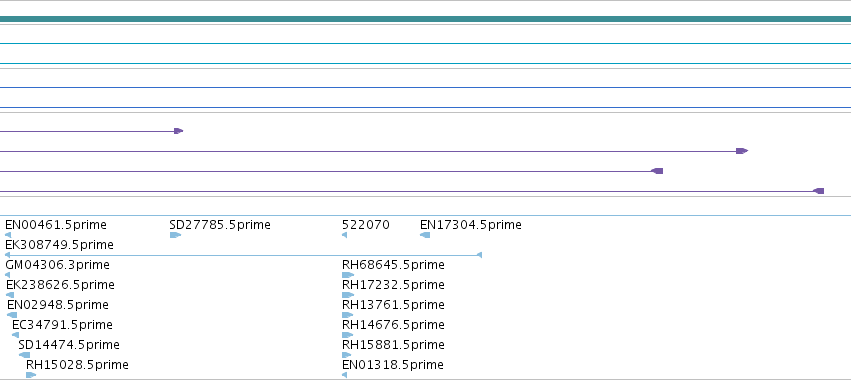851x380 pixels.
Task: Select the RH15028.5prime feature label
Action: tap(78, 365)
